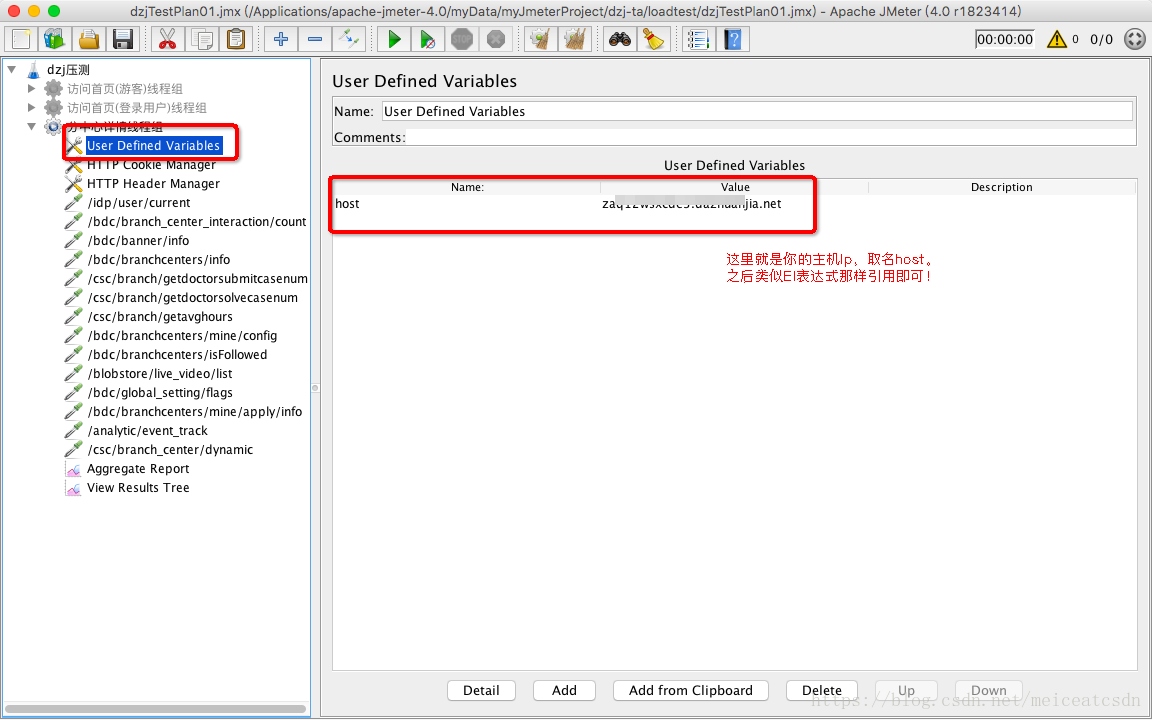Click the Cut scissors icon
This screenshot has width=1152, height=720.
pyautogui.click(x=168, y=39)
